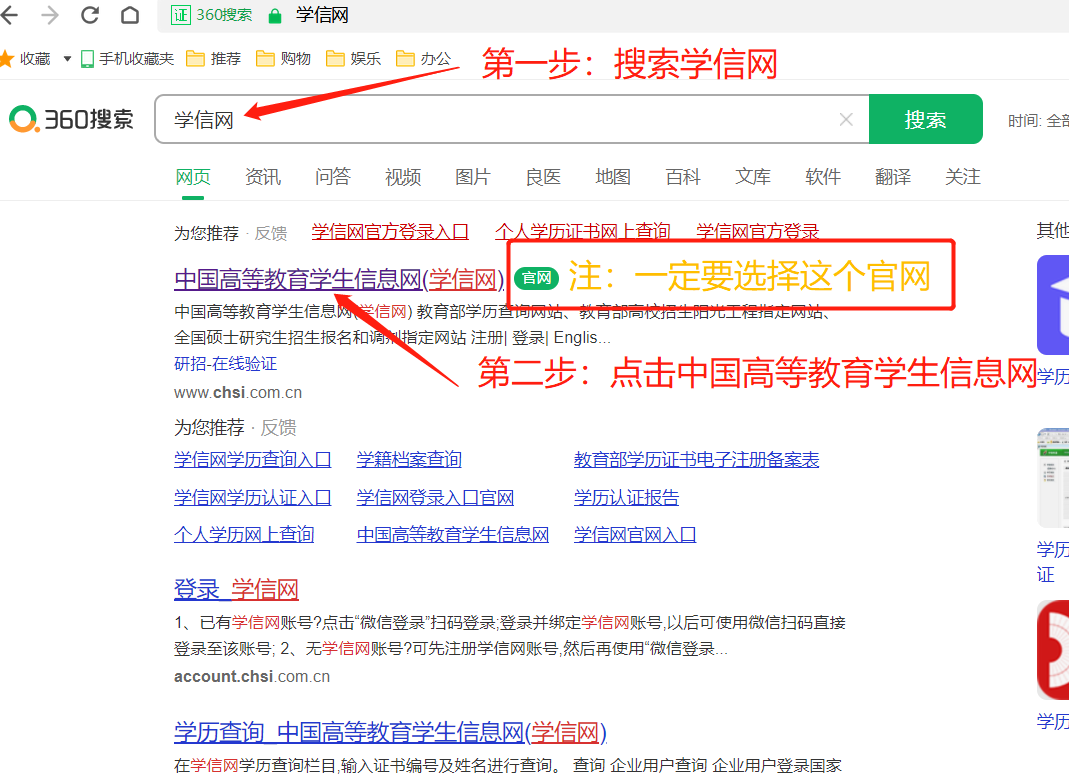The image size is (1069, 781).
Task: Click 学信网学历查询入口 suggested link
Action: tap(252, 460)
